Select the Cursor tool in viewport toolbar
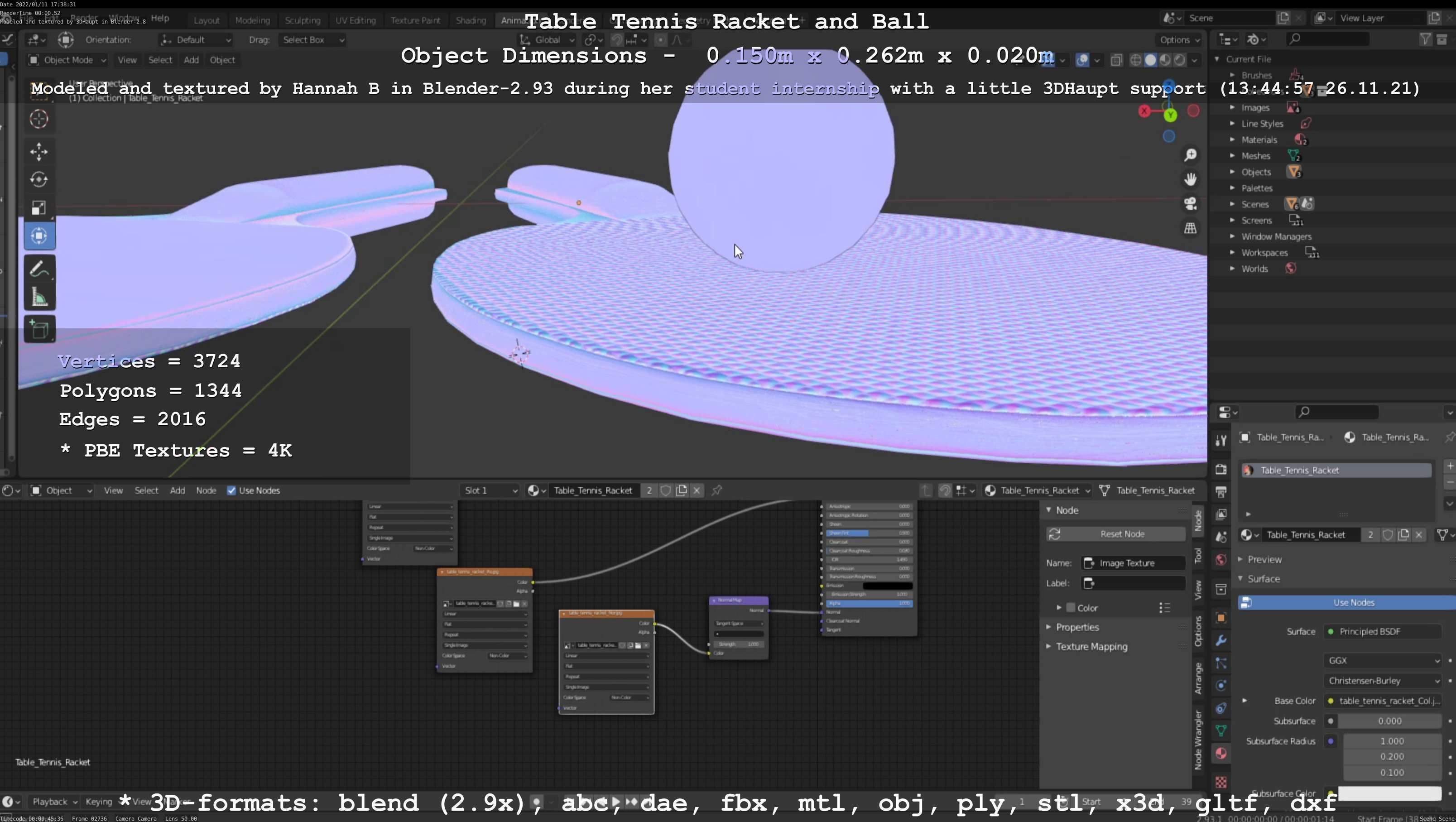The width and height of the screenshot is (1456, 822). coord(39,119)
